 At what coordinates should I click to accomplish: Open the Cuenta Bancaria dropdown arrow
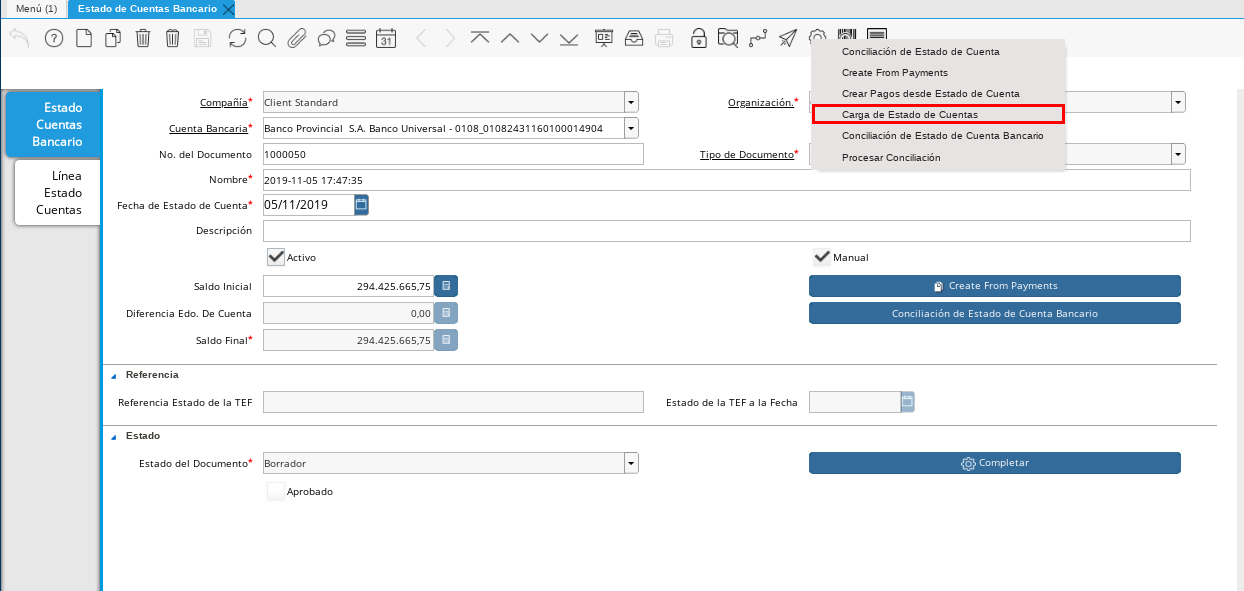coord(631,128)
